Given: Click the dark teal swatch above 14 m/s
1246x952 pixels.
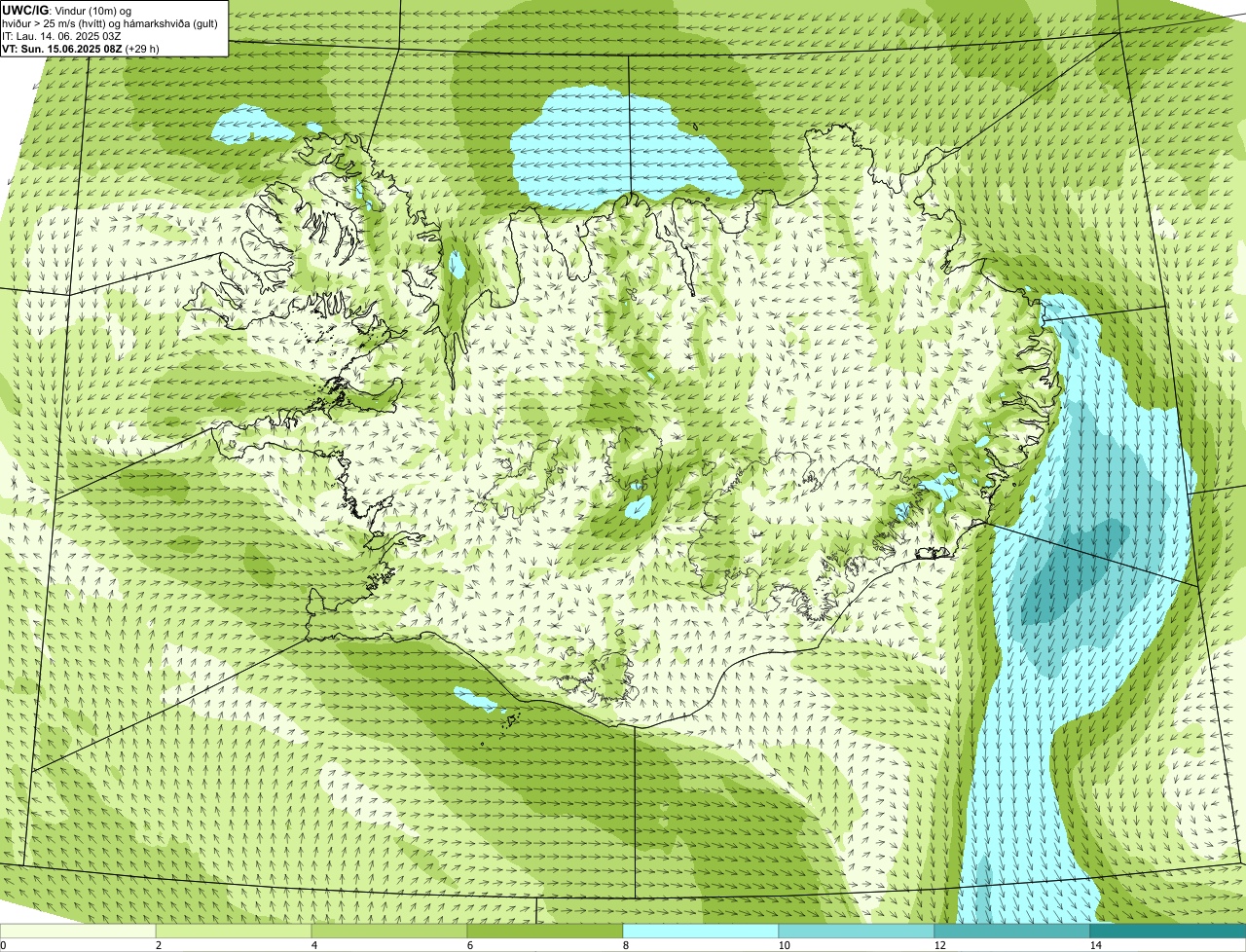Looking at the screenshot, I should 1168,932.
